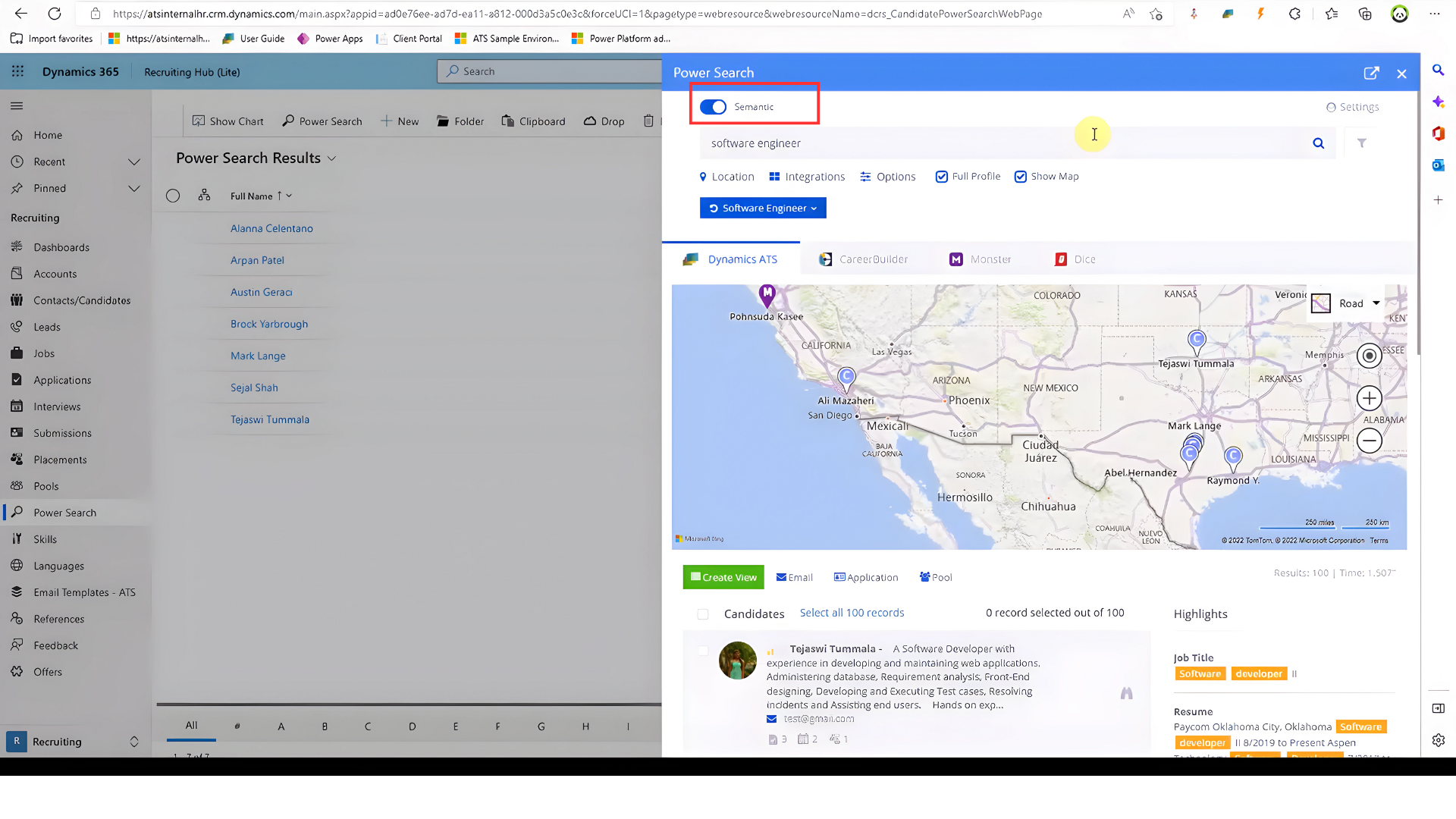Open the Road map style dropdown
The height and width of the screenshot is (819, 1456).
coord(1348,303)
